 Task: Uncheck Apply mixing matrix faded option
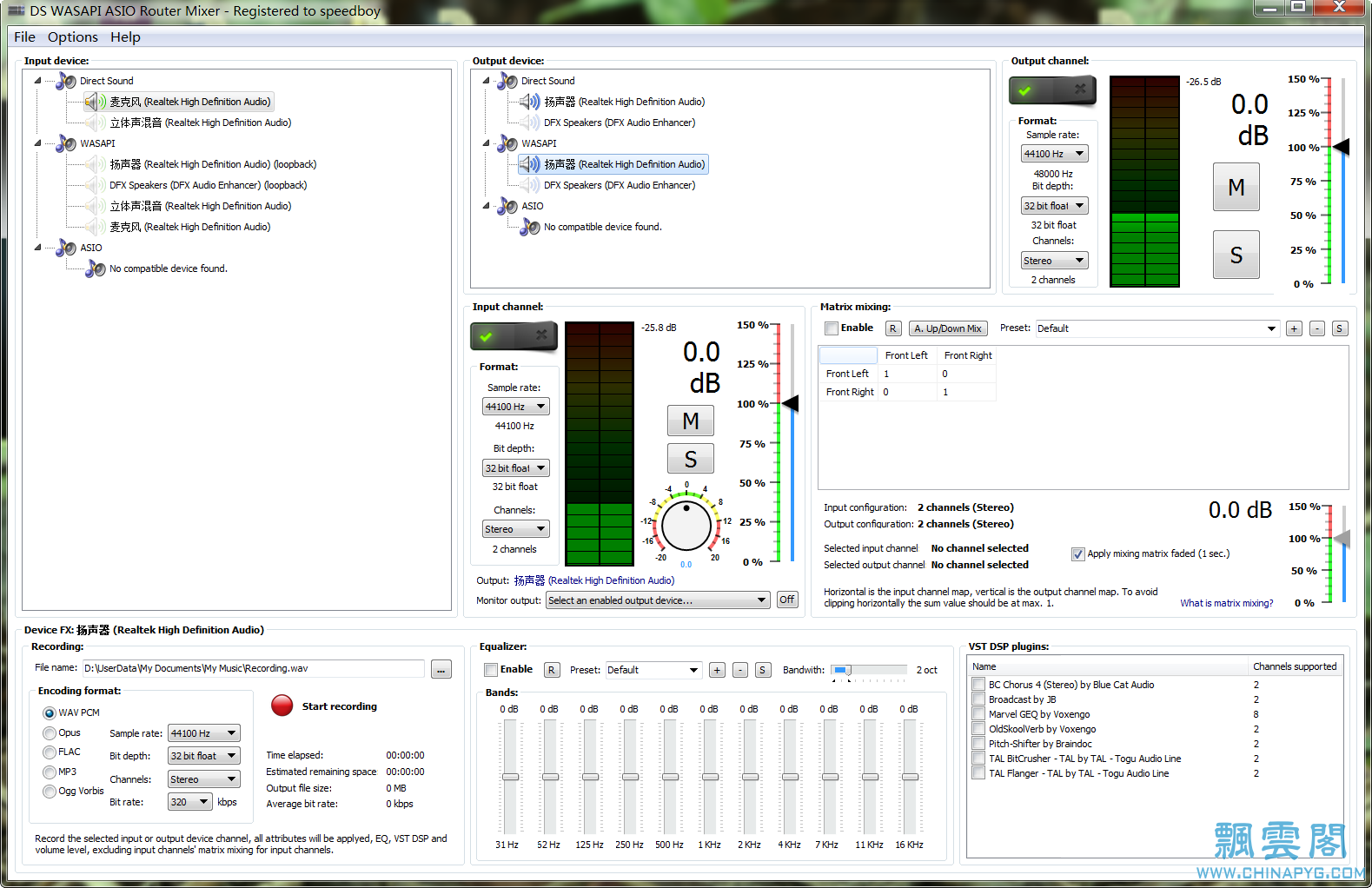(x=1078, y=554)
